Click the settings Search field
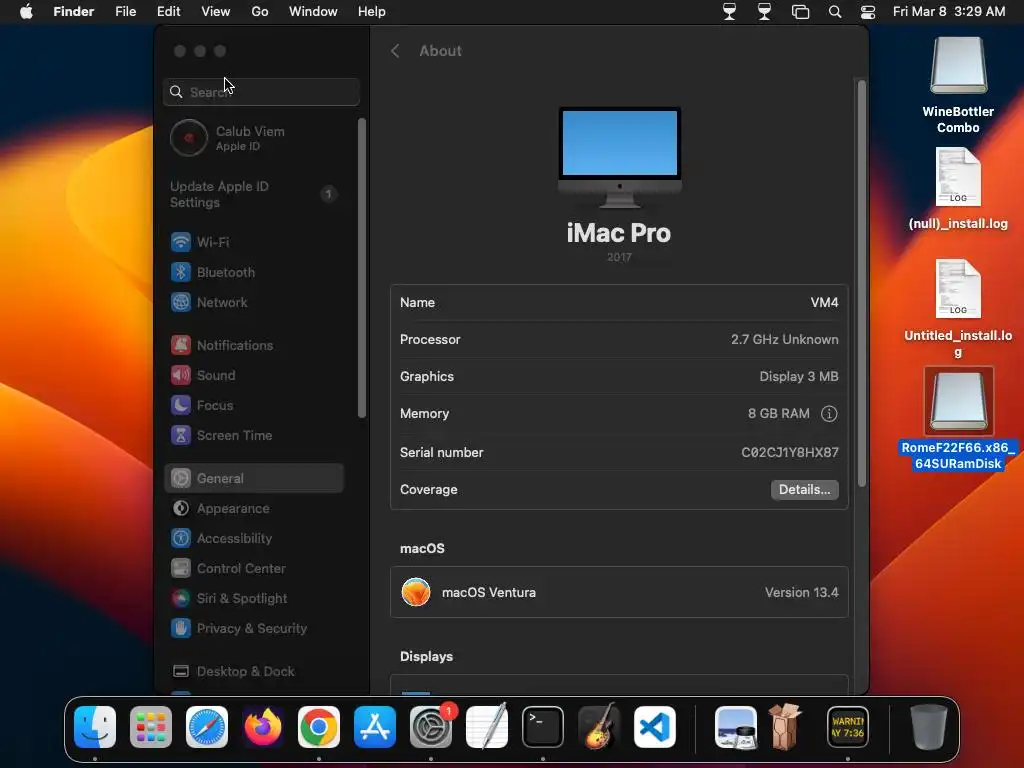This screenshot has width=1024, height=768. [261, 92]
